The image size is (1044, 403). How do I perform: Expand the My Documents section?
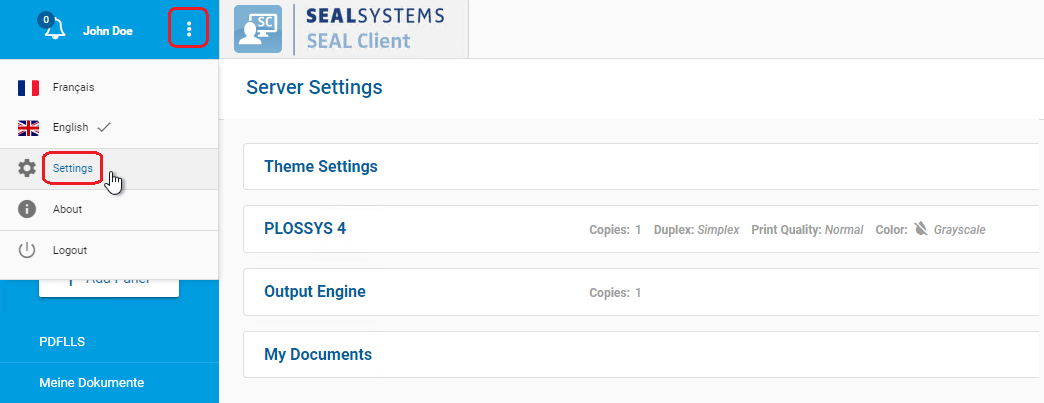[x=318, y=354]
